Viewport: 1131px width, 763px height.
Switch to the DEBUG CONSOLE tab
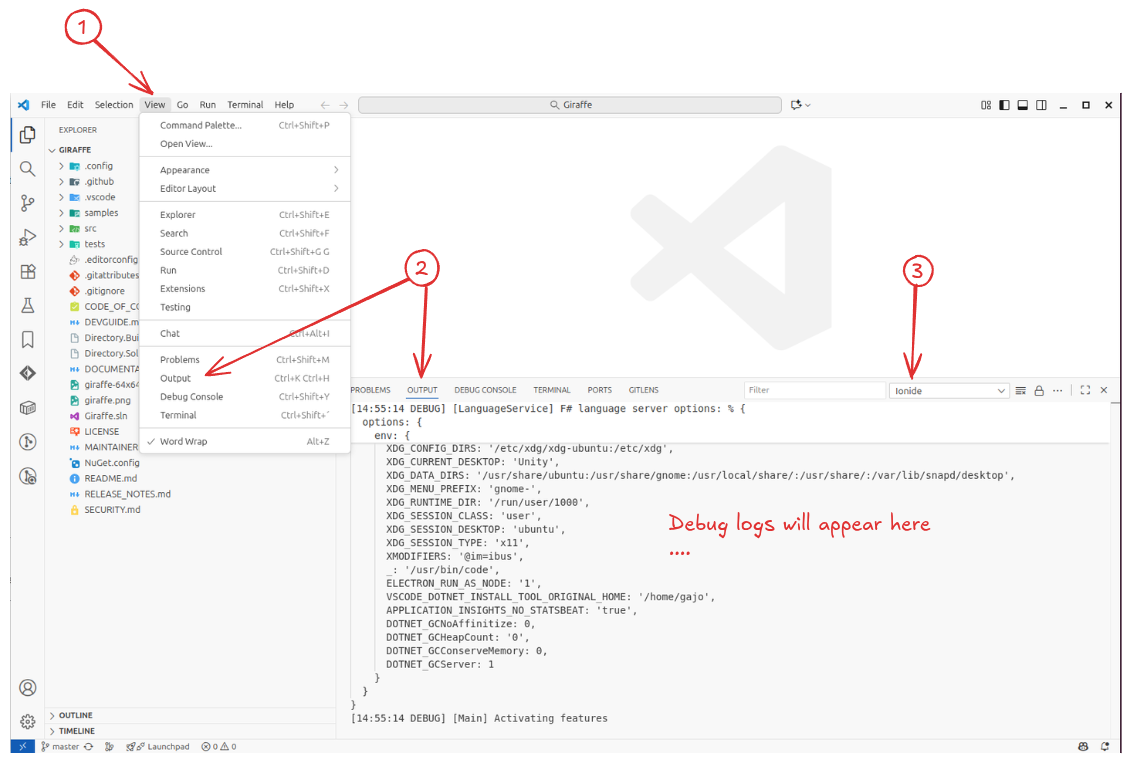coord(485,390)
